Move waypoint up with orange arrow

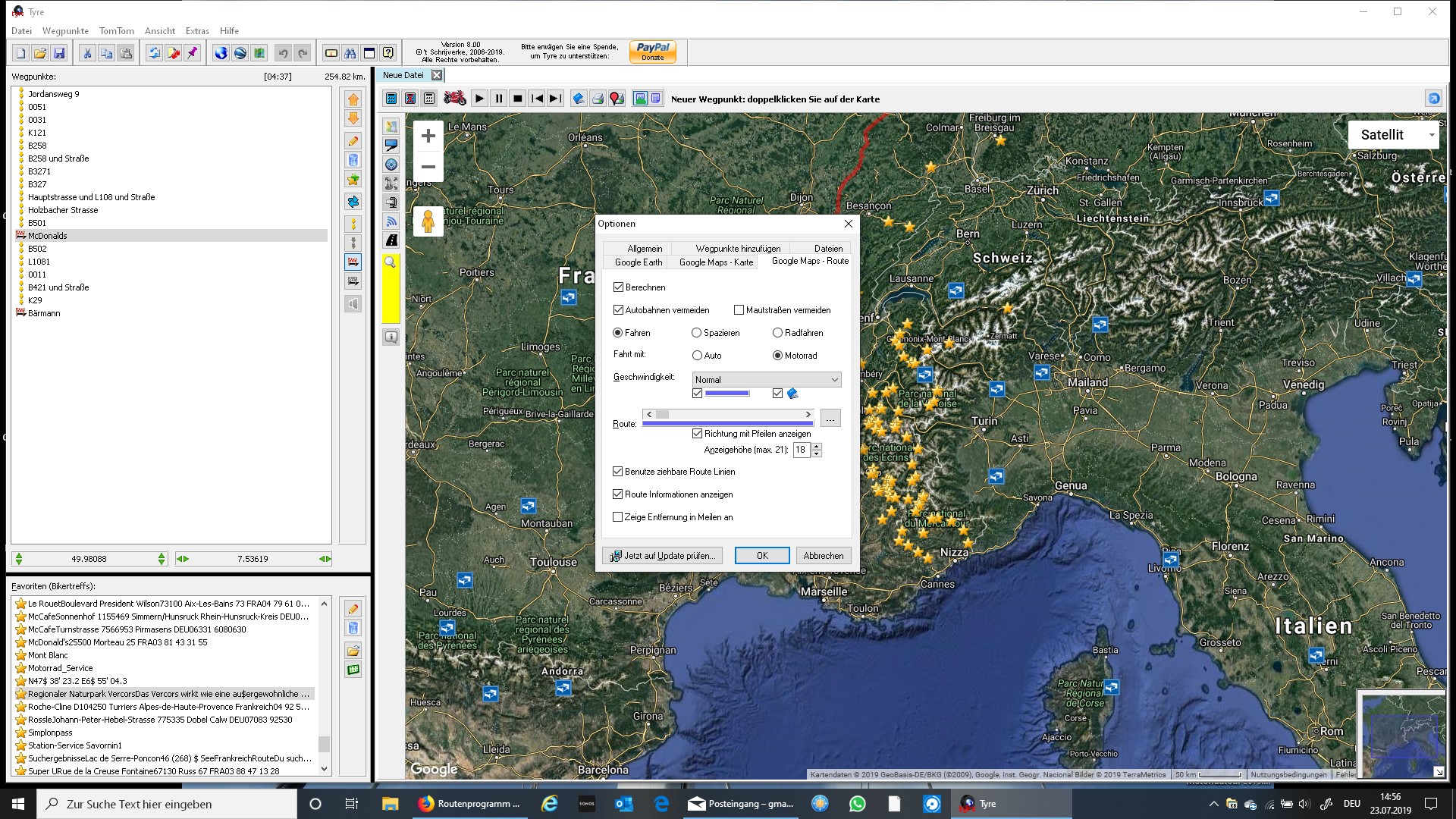pyautogui.click(x=353, y=99)
